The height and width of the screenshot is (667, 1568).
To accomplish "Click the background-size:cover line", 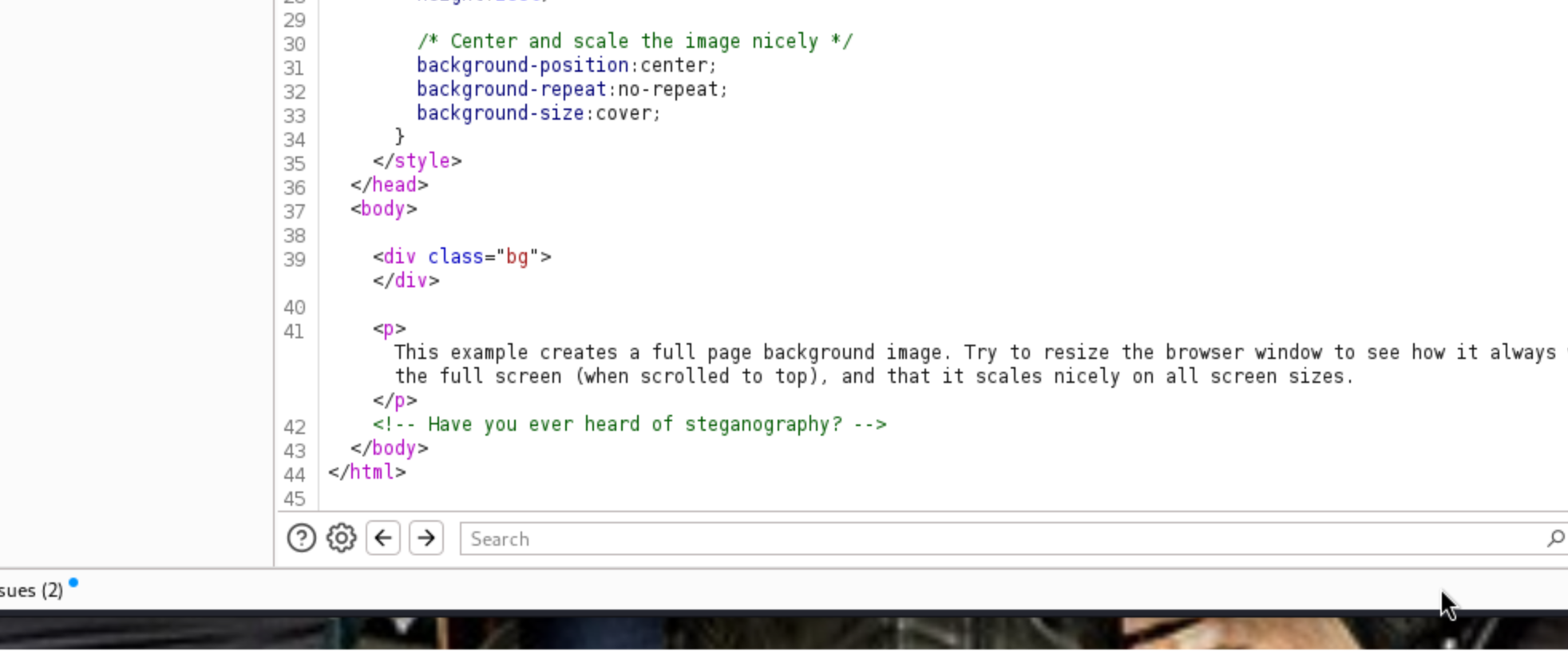I will point(538,113).
